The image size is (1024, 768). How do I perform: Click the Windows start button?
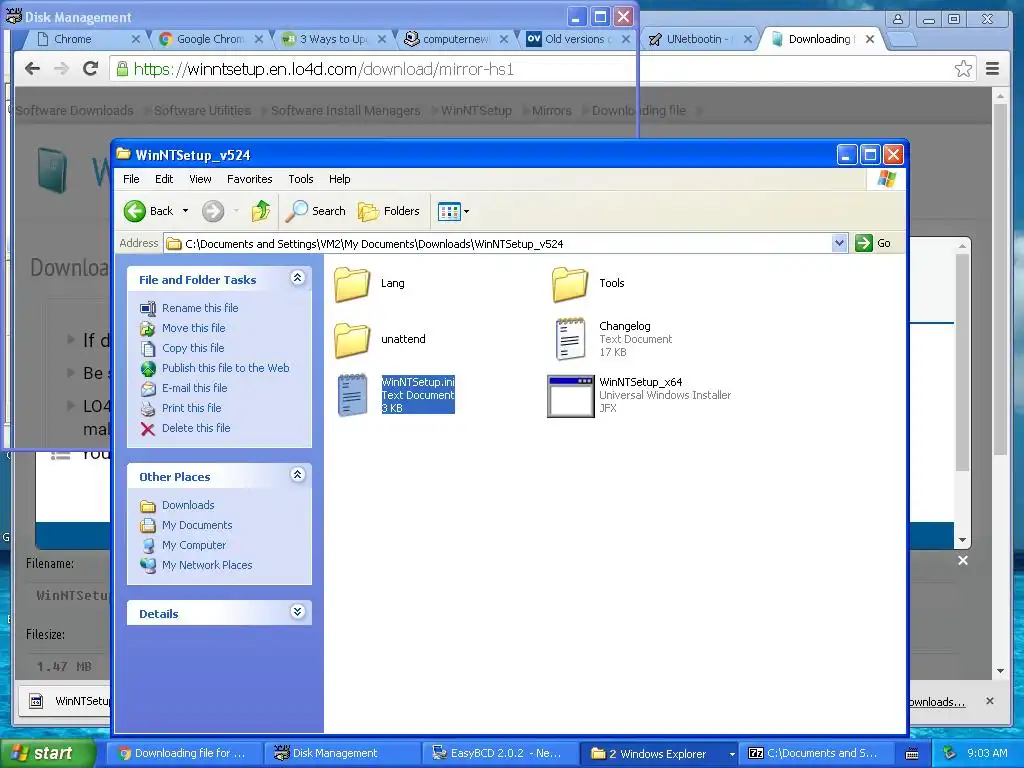48,753
